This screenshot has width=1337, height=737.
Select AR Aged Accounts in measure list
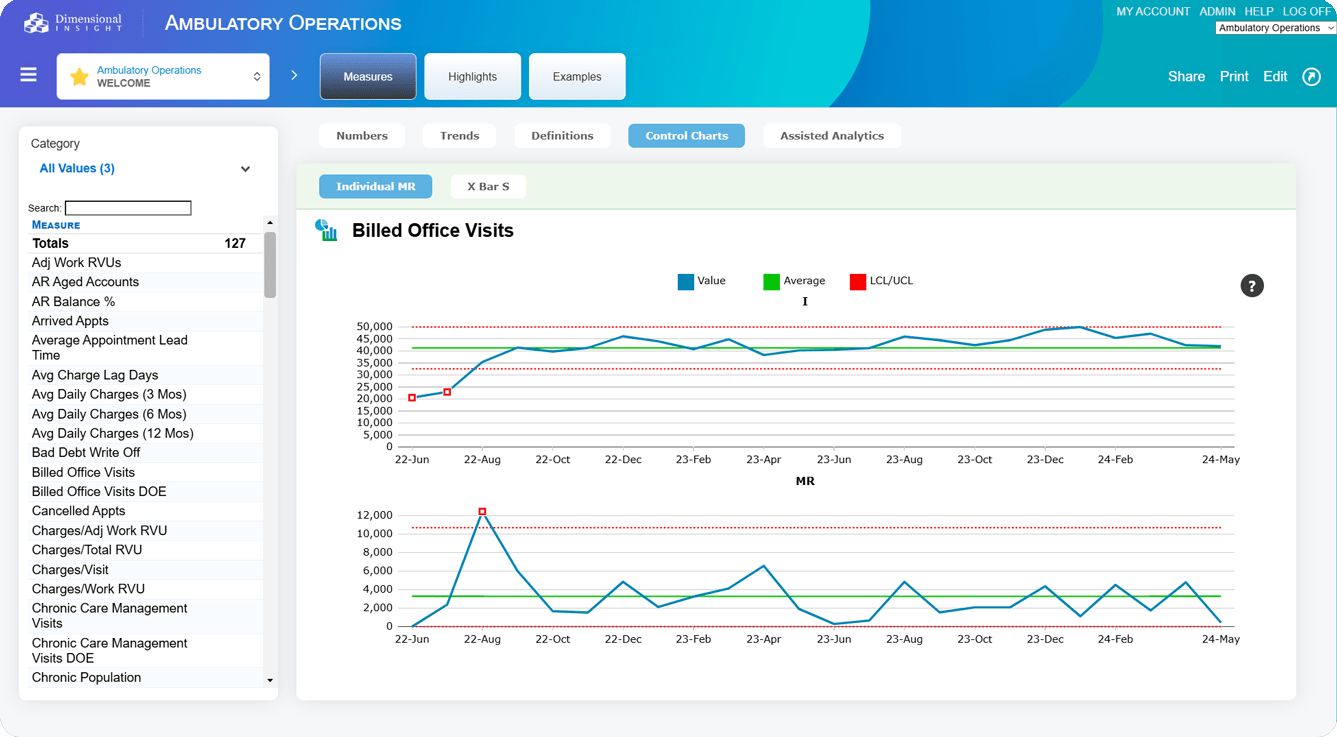[x=85, y=282]
